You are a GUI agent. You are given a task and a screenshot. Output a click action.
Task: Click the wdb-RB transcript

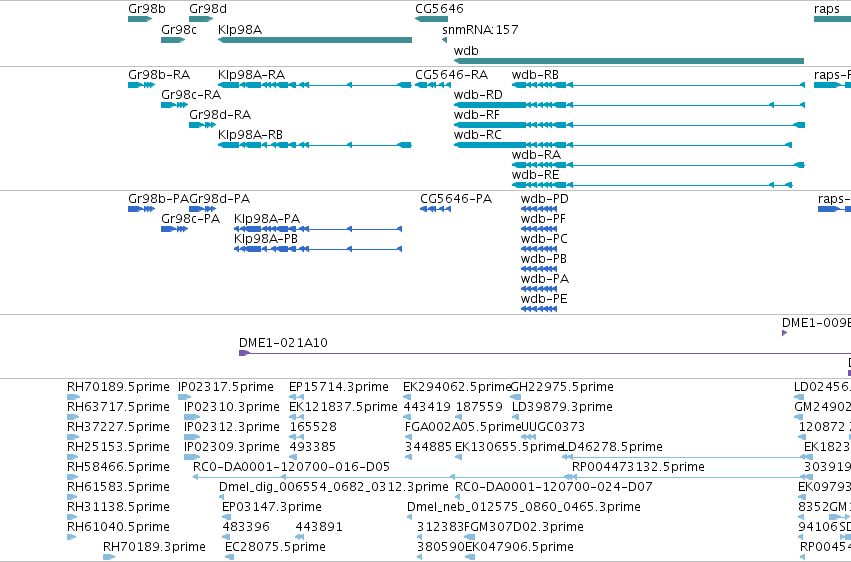pyautogui.click(x=658, y=85)
